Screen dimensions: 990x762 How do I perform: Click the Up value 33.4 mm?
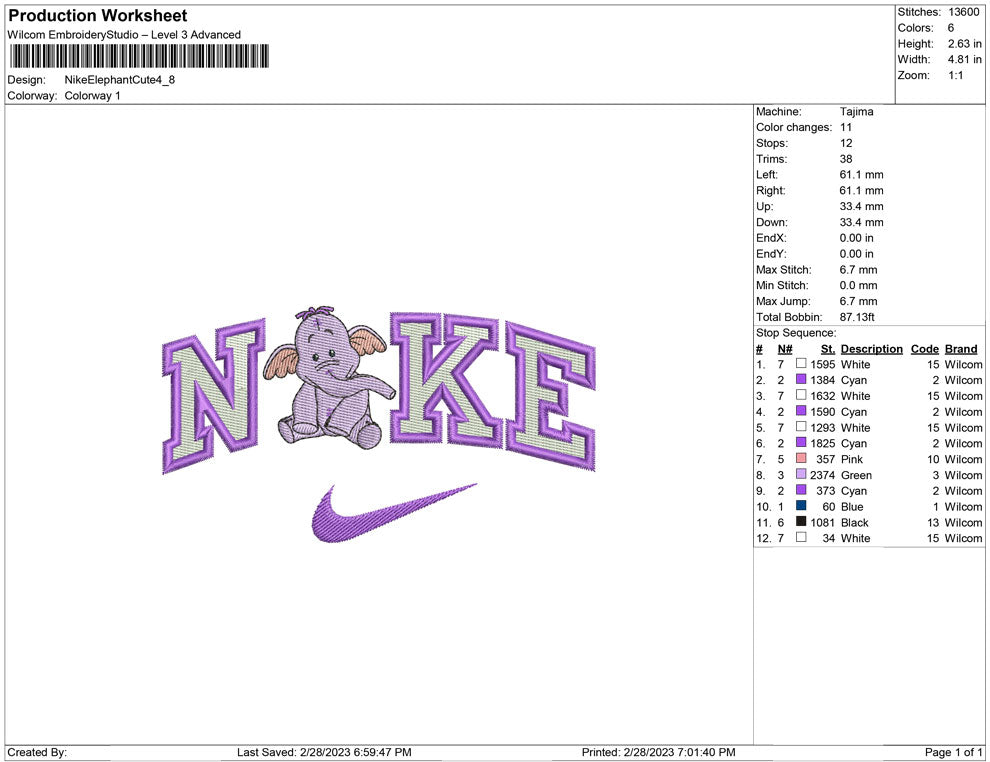tap(861, 206)
